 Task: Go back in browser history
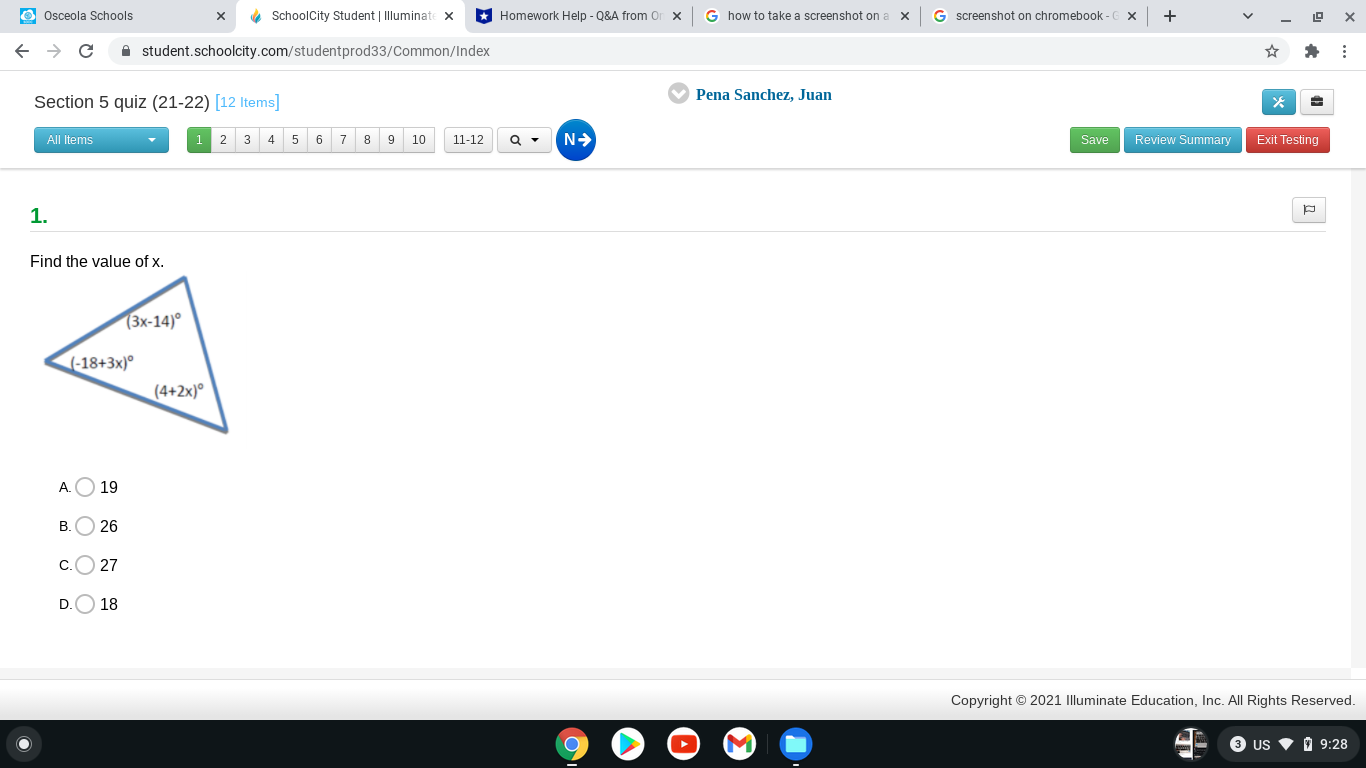click(22, 51)
